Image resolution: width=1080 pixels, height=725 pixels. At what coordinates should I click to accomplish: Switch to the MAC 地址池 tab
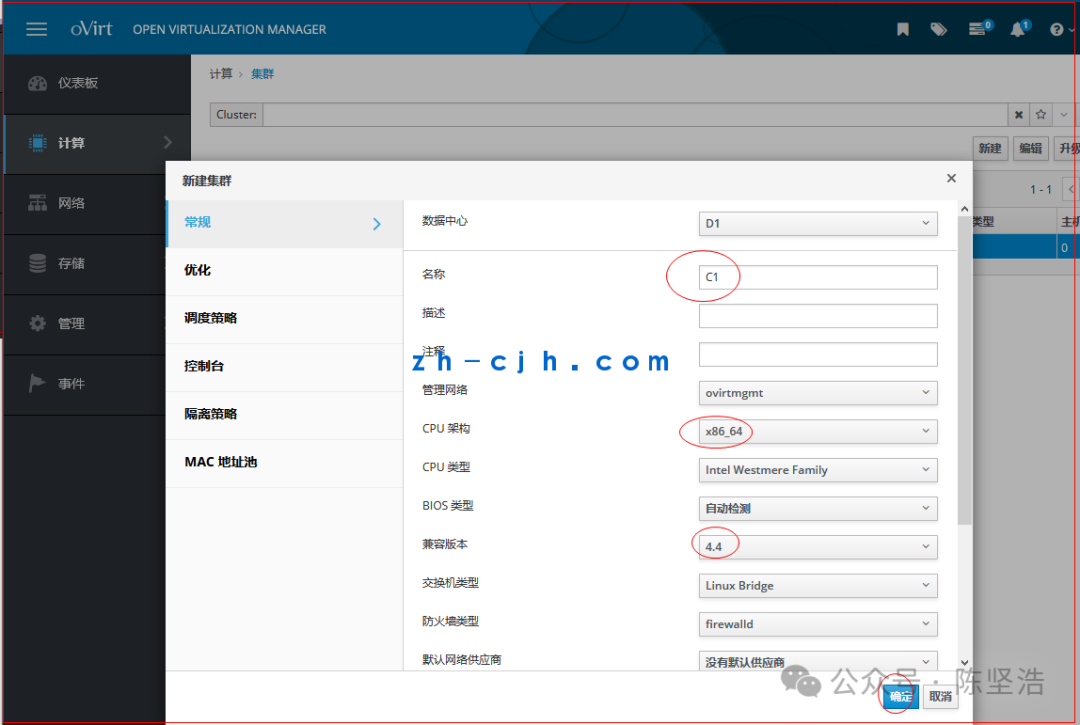pyautogui.click(x=284, y=462)
